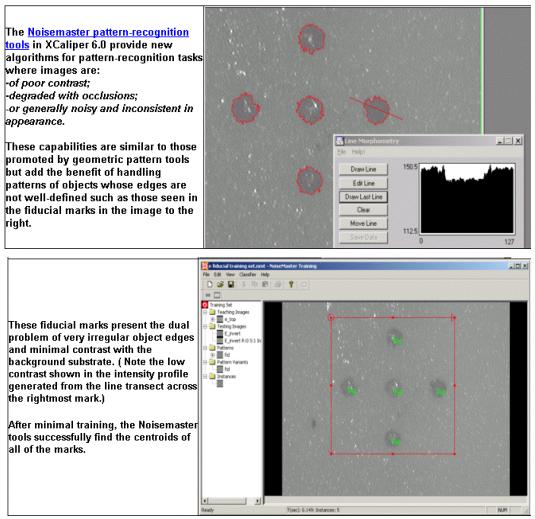Select the 4_top teaching image item
535x519 pixels.
[x=230, y=319]
